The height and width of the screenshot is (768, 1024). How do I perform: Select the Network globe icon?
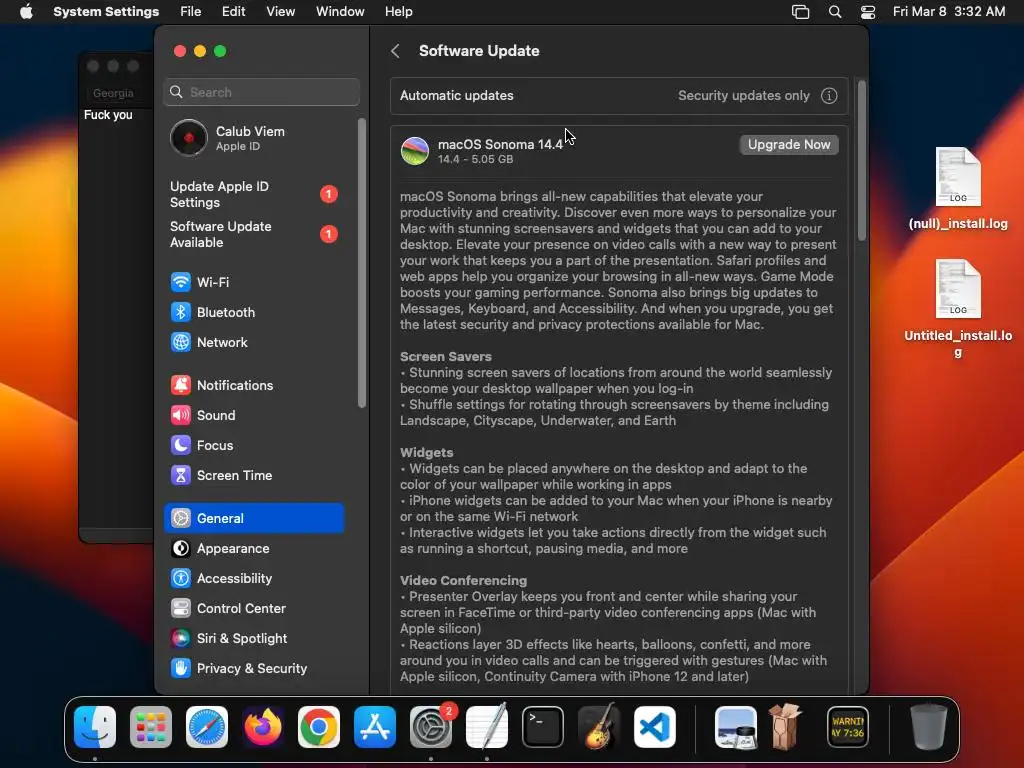(x=181, y=342)
